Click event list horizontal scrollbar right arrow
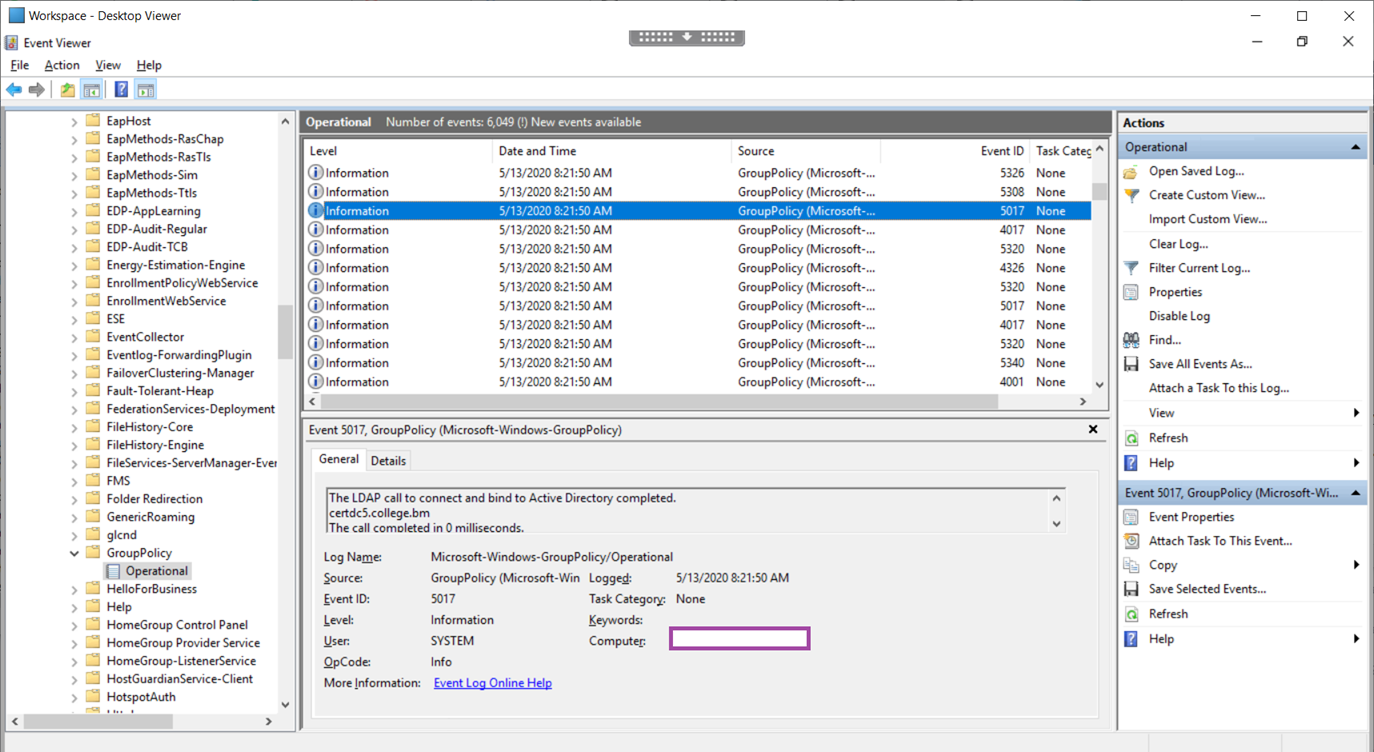Image resolution: width=1374 pixels, height=752 pixels. click(x=1083, y=401)
